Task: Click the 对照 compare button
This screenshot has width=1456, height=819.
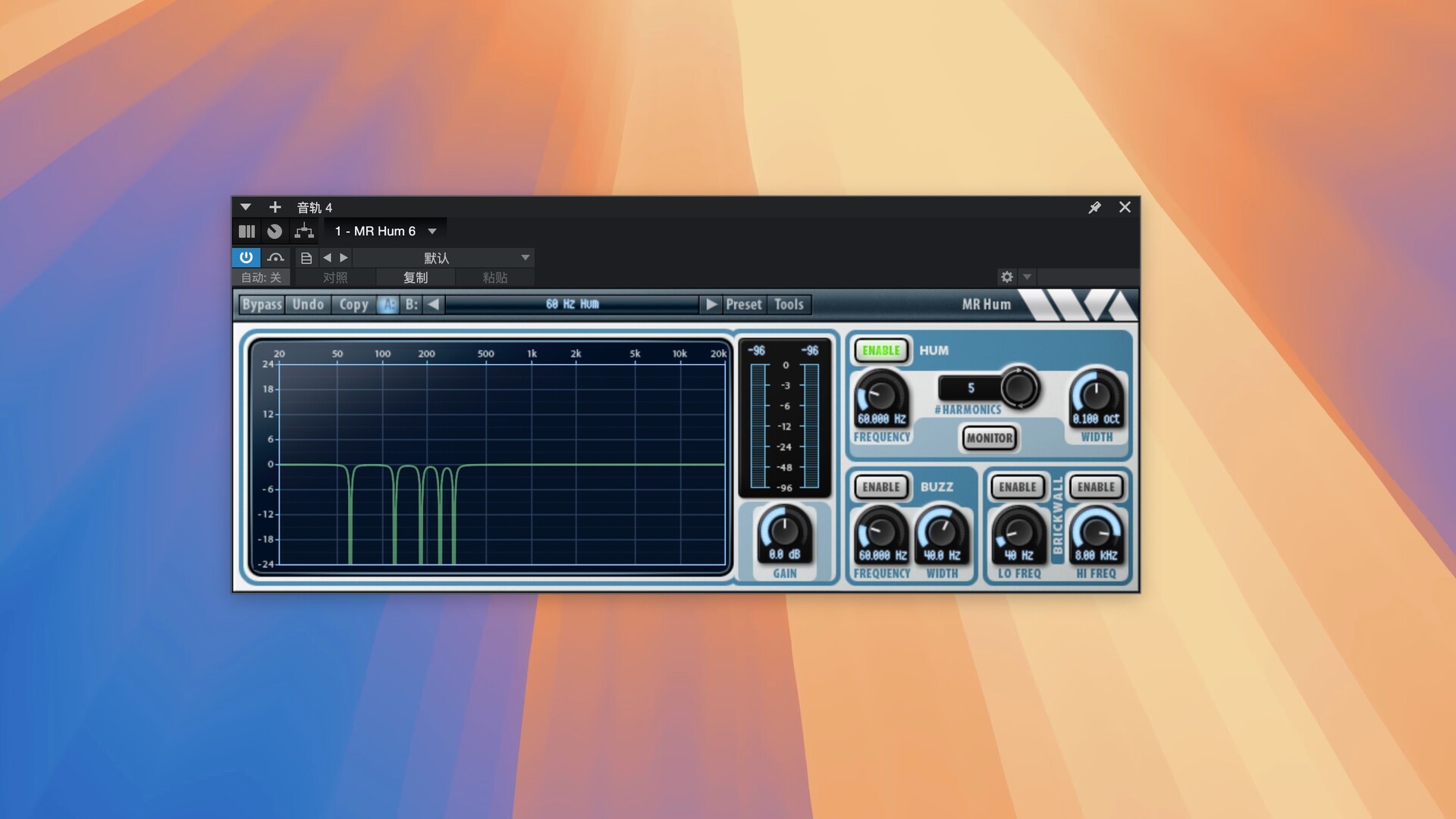Action: [x=335, y=278]
